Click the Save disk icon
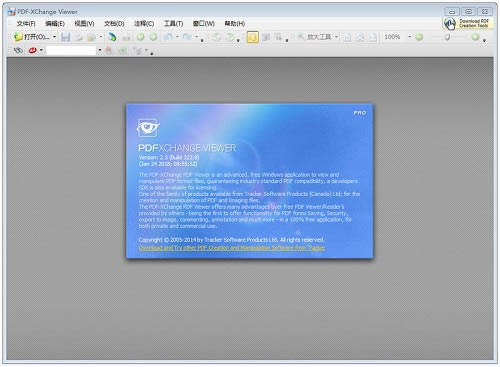The image size is (500, 367). click(66, 37)
